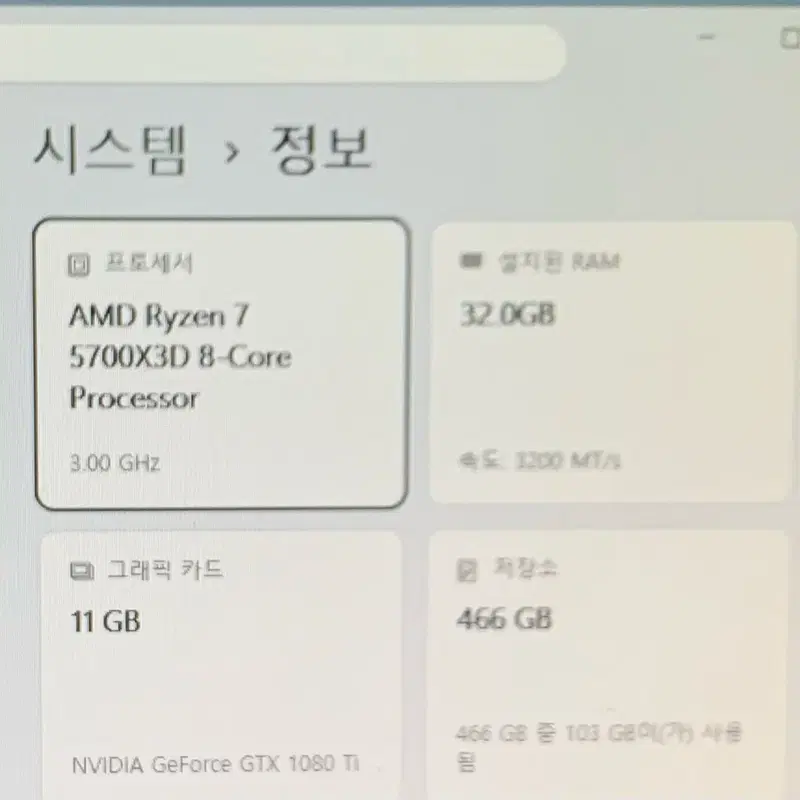The height and width of the screenshot is (800, 800).
Task: Click the 3200 MT/s RAM speed text
Action: tap(567, 461)
